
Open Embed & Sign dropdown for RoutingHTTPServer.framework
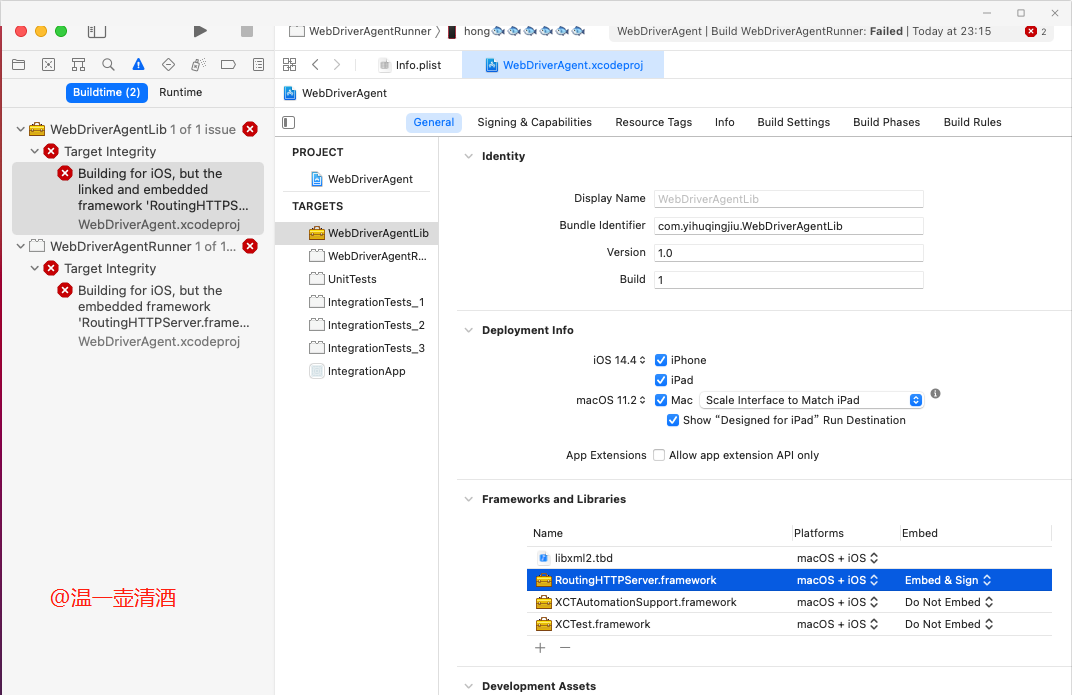[948, 580]
